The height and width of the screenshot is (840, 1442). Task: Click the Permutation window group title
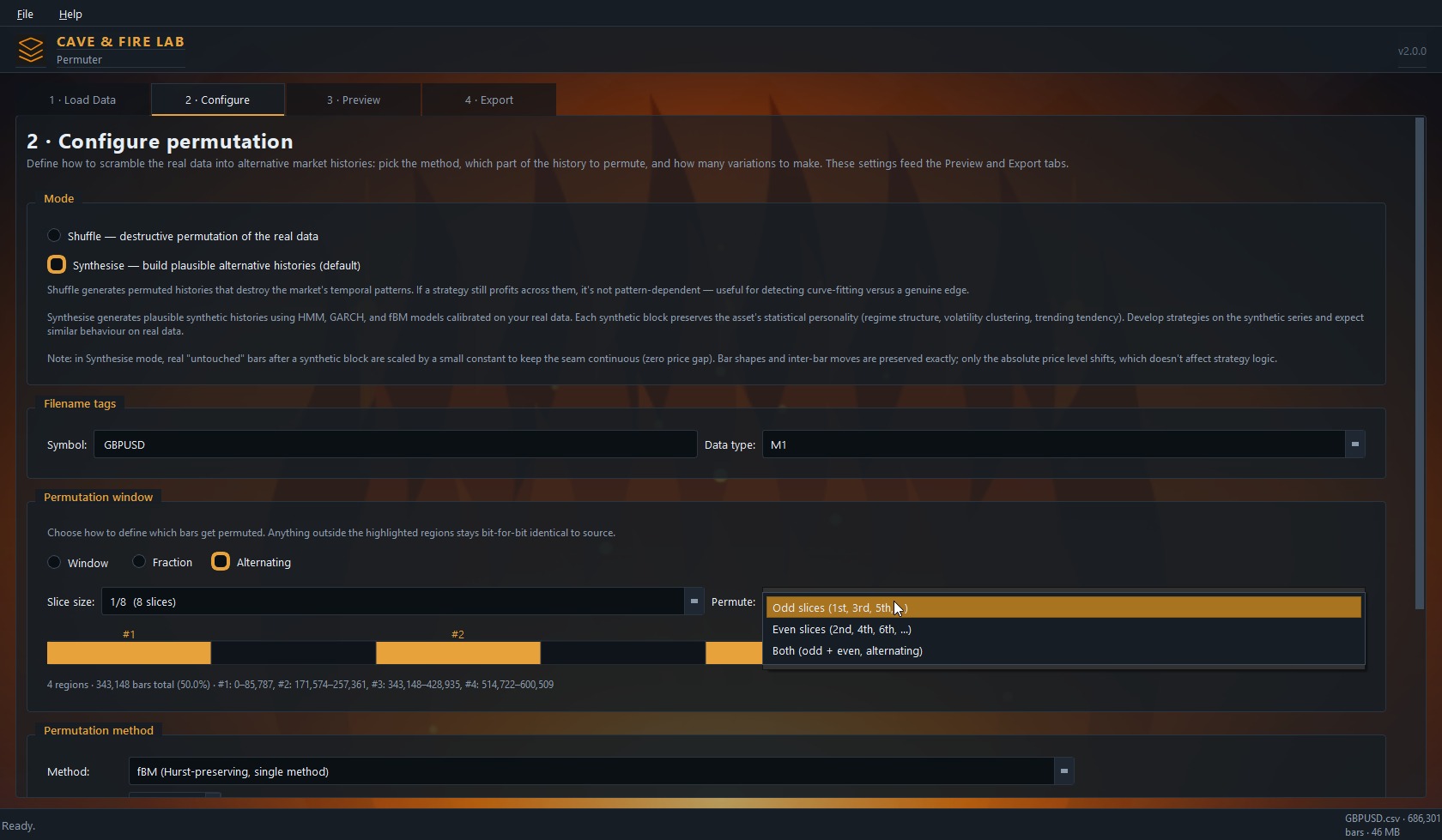coord(99,497)
